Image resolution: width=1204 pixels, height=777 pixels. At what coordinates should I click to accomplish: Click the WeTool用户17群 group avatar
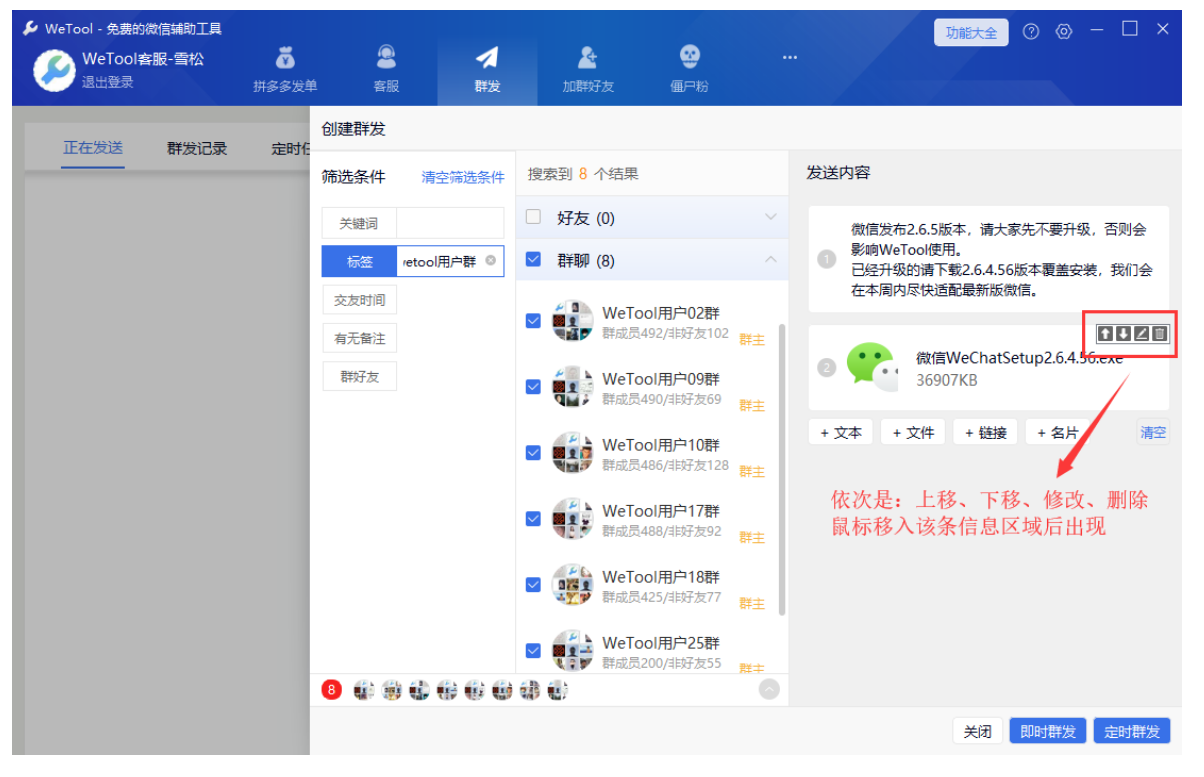573,518
